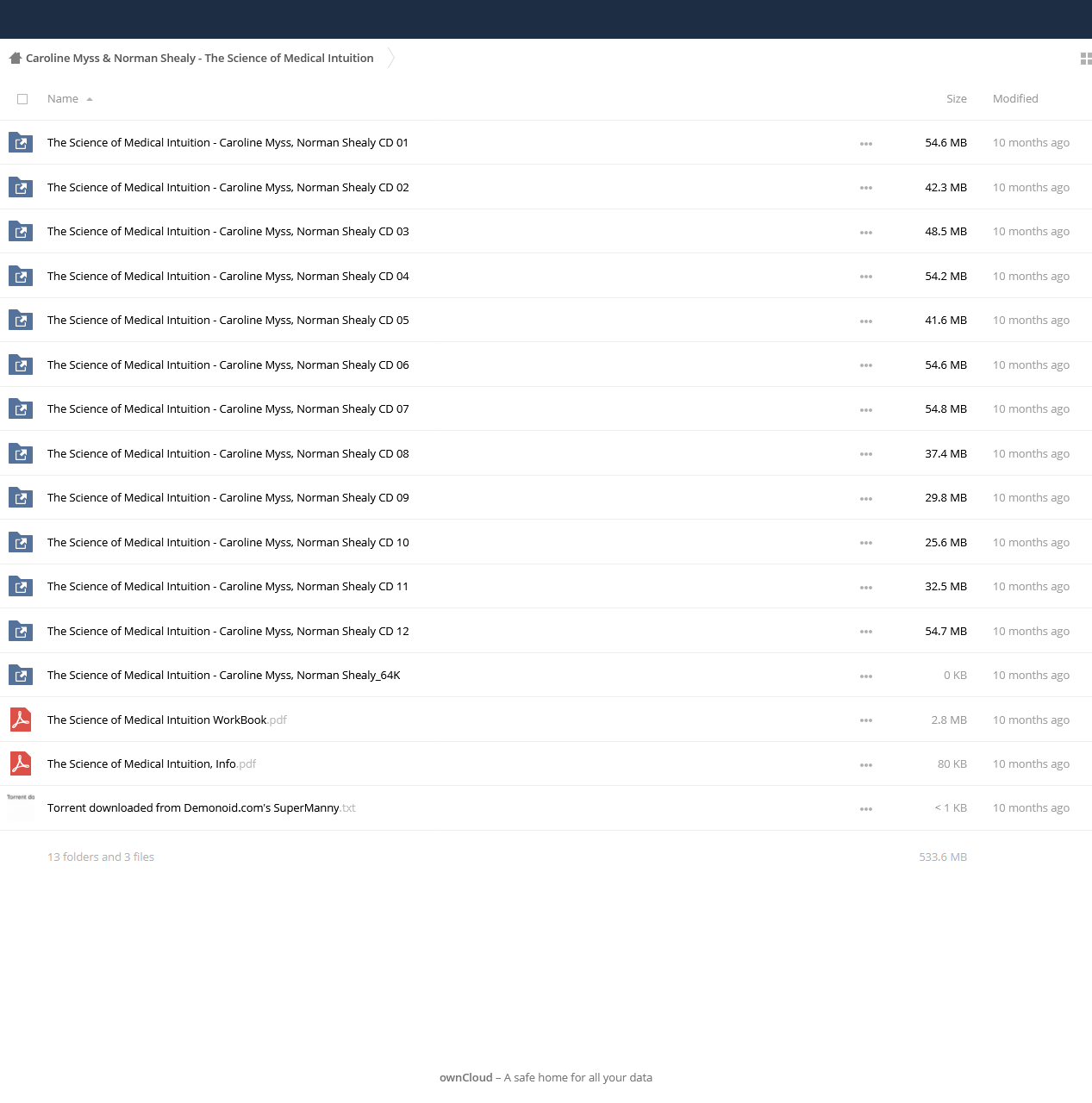The width and height of the screenshot is (1092, 1103).
Task: Open the more-actions menu for WorkBook.pdf
Action: point(866,720)
